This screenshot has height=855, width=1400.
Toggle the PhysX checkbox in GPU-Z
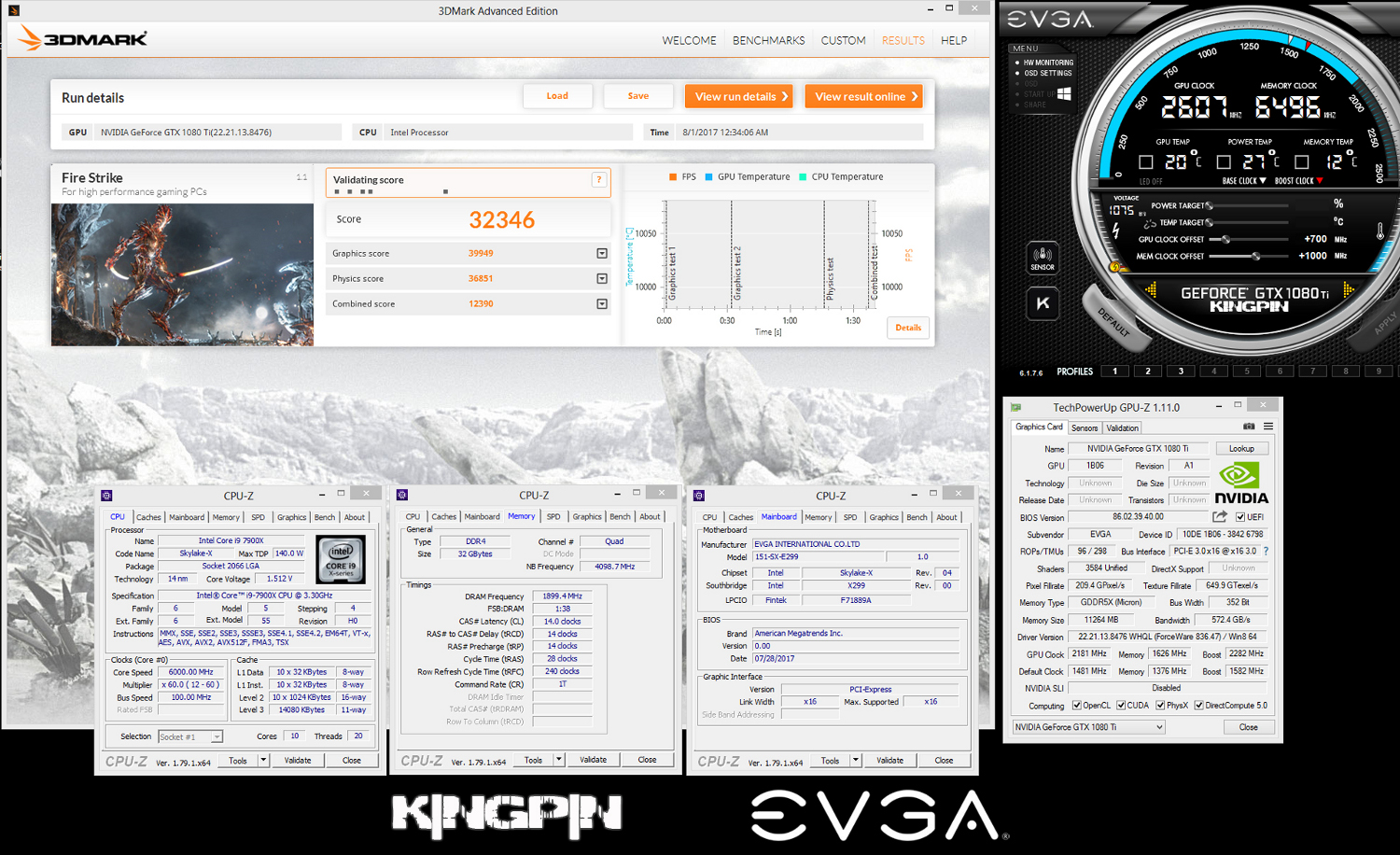coord(1160,706)
